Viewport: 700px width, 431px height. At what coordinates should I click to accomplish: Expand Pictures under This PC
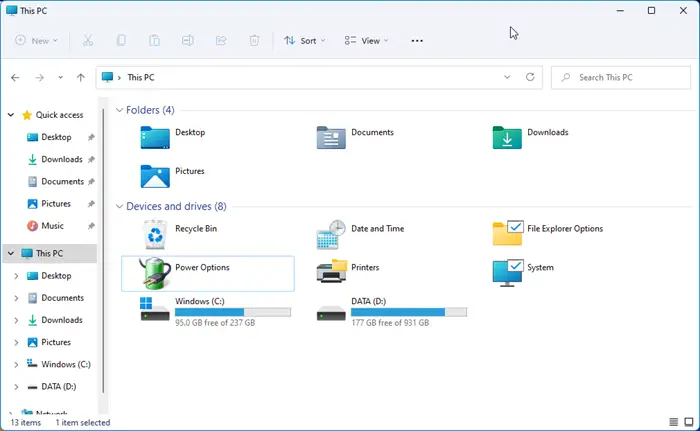(16, 343)
